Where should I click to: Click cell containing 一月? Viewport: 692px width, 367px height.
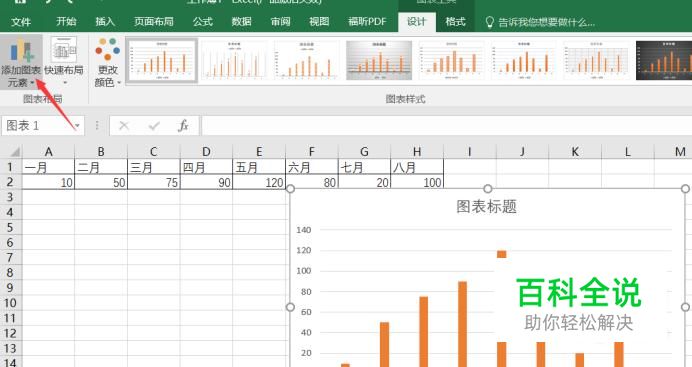click(x=48, y=167)
